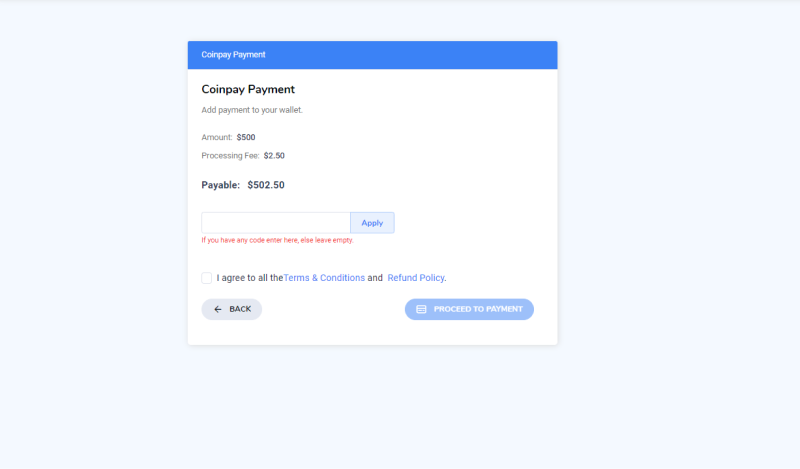This screenshot has height=469, width=800.
Task: Open the Refund Policy link
Action: pyautogui.click(x=416, y=278)
